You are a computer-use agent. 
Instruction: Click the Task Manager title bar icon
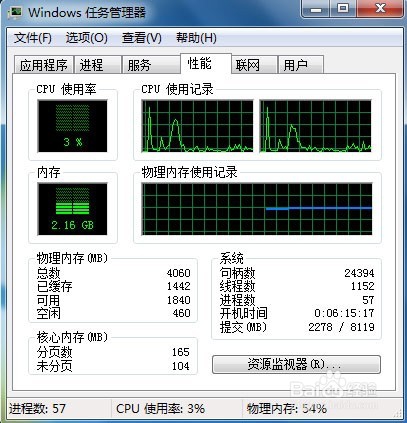point(15,13)
